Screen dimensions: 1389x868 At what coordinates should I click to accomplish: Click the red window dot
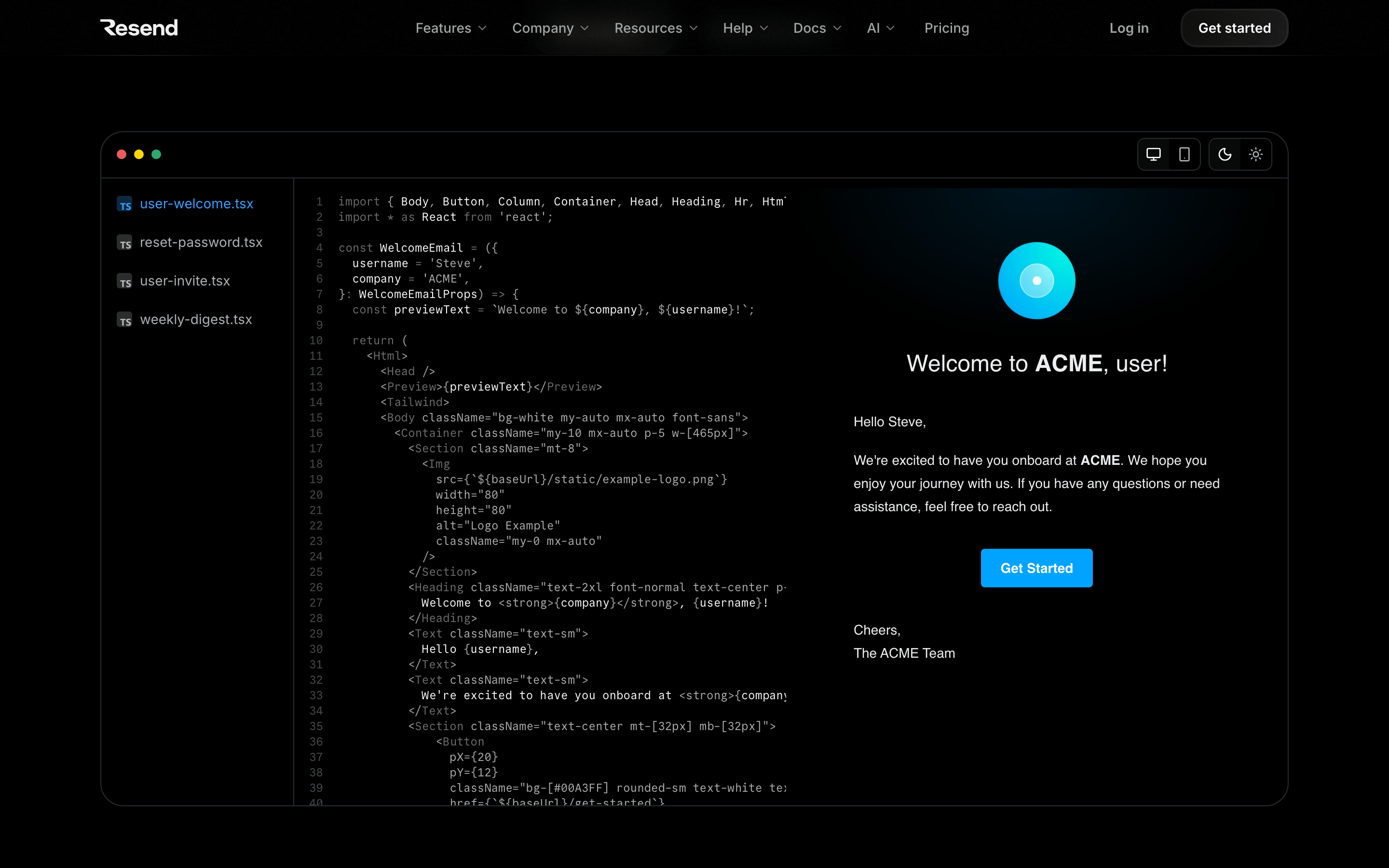coord(122,154)
